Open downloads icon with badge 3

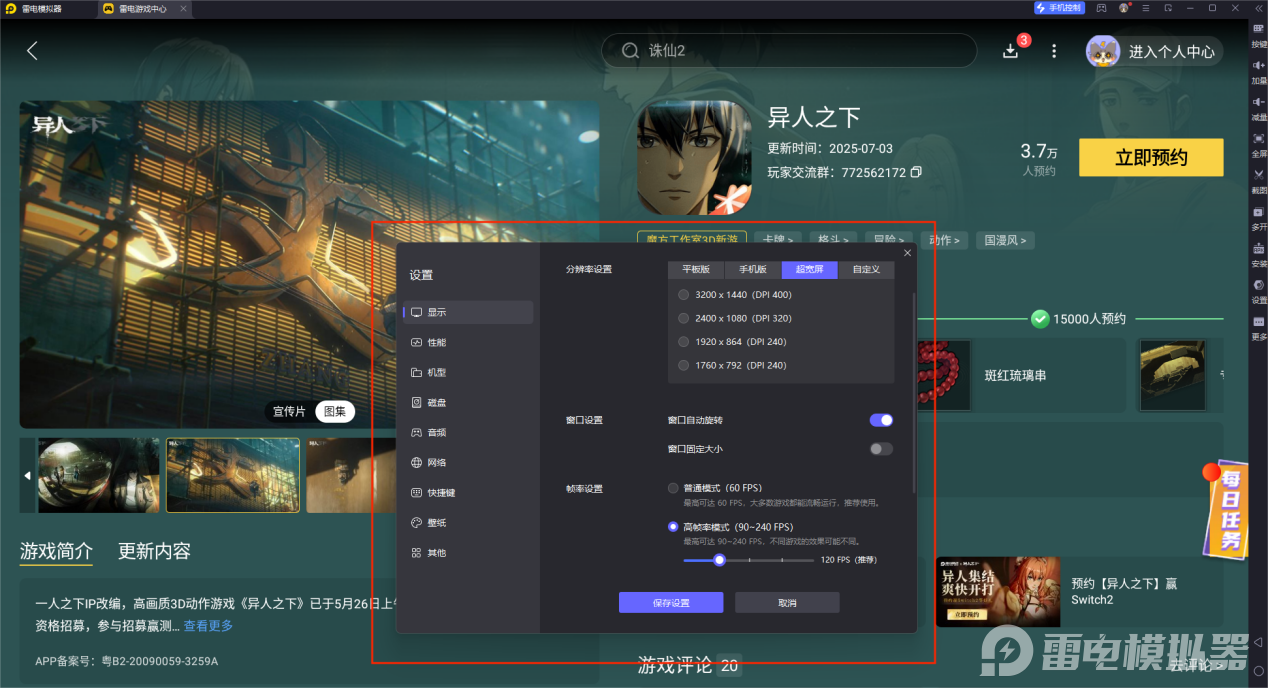(x=1011, y=51)
